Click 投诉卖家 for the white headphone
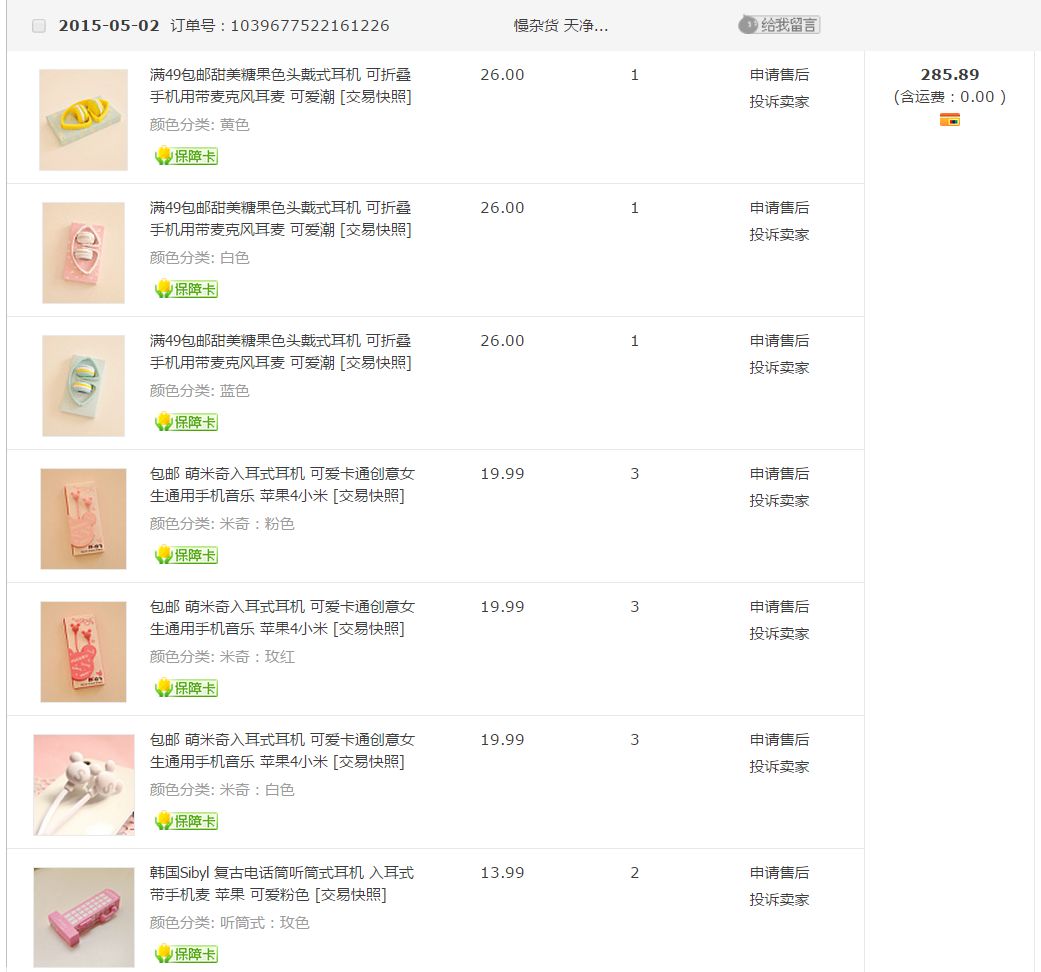 [779, 235]
